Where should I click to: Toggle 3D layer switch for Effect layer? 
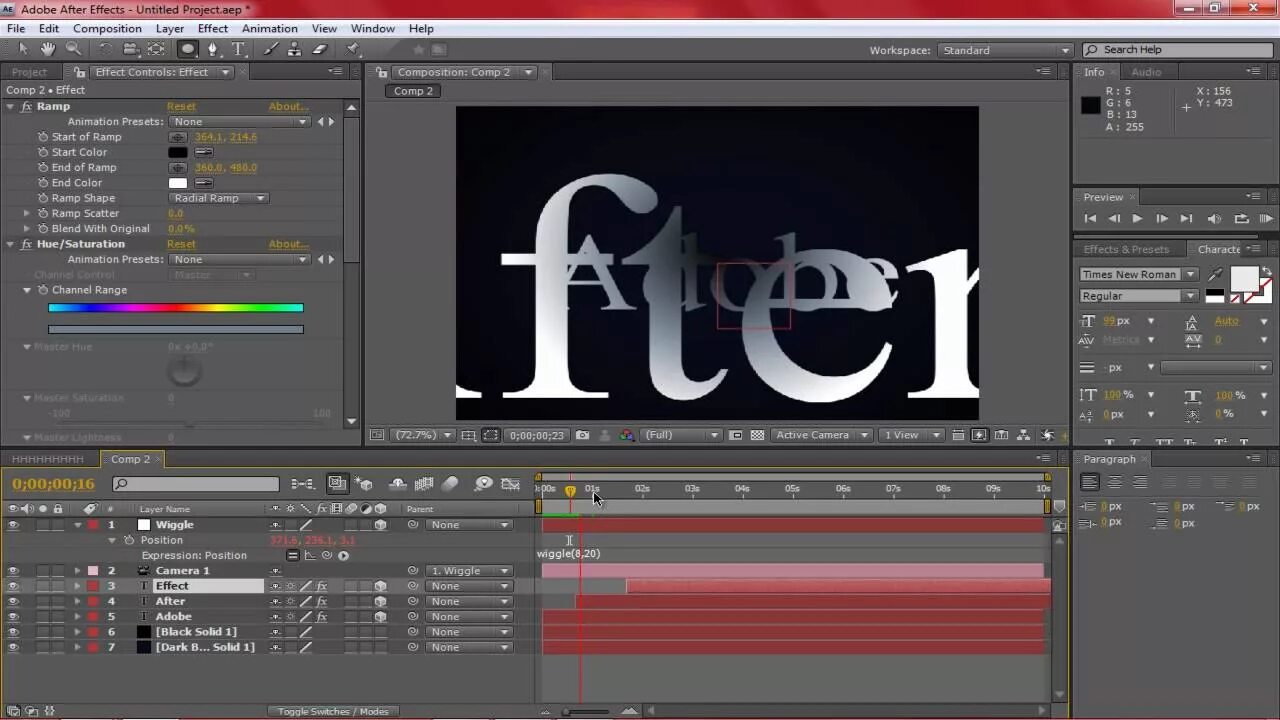coord(380,586)
